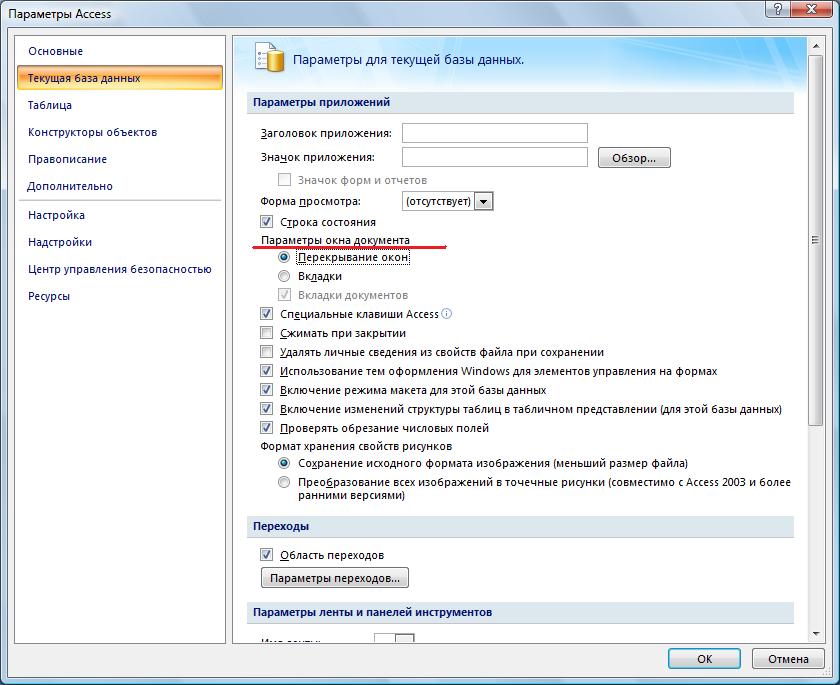The width and height of the screenshot is (840, 685).
Task: Select the Вкладки radio option
Action: 284,276
